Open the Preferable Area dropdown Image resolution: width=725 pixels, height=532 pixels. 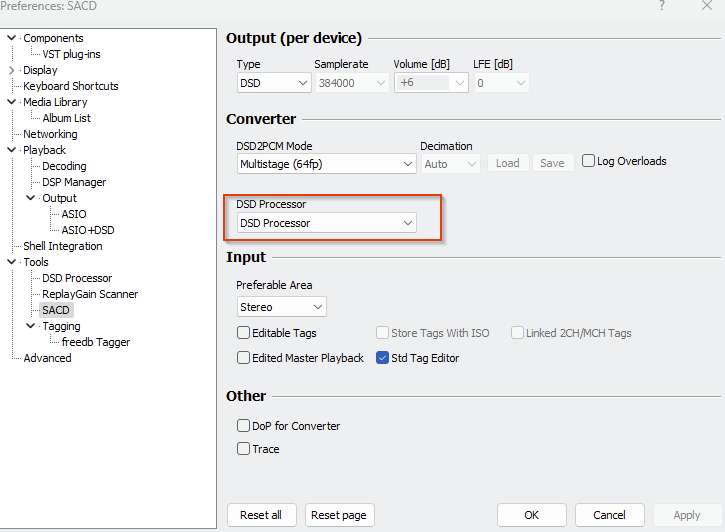[281, 307]
